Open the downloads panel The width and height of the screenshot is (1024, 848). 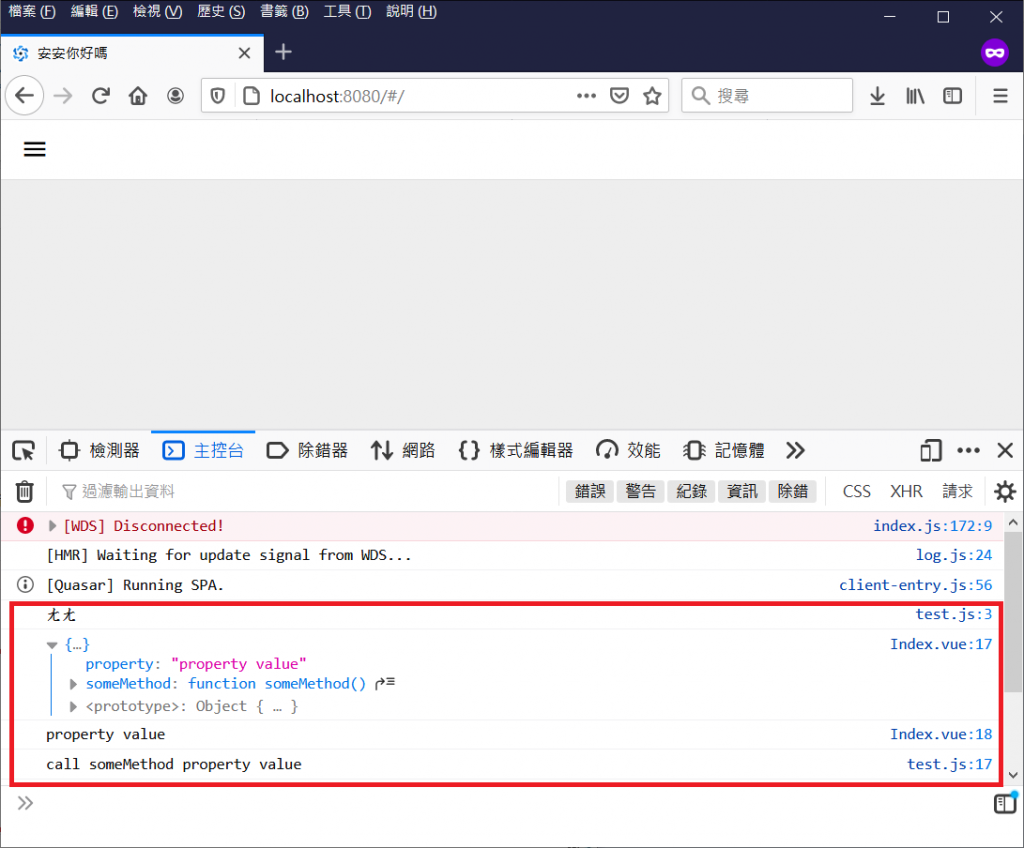(x=877, y=96)
